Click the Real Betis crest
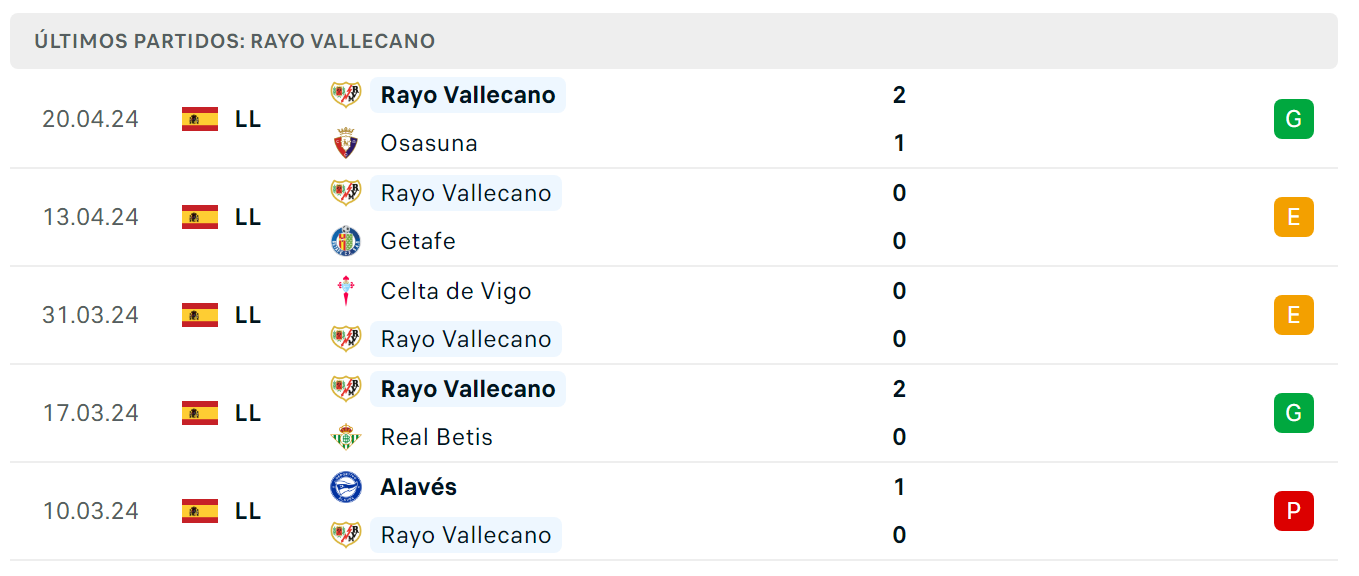Image resolution: width=1359 pixels, height=576 pixels. pyautogui.click(x=346, y=437)
